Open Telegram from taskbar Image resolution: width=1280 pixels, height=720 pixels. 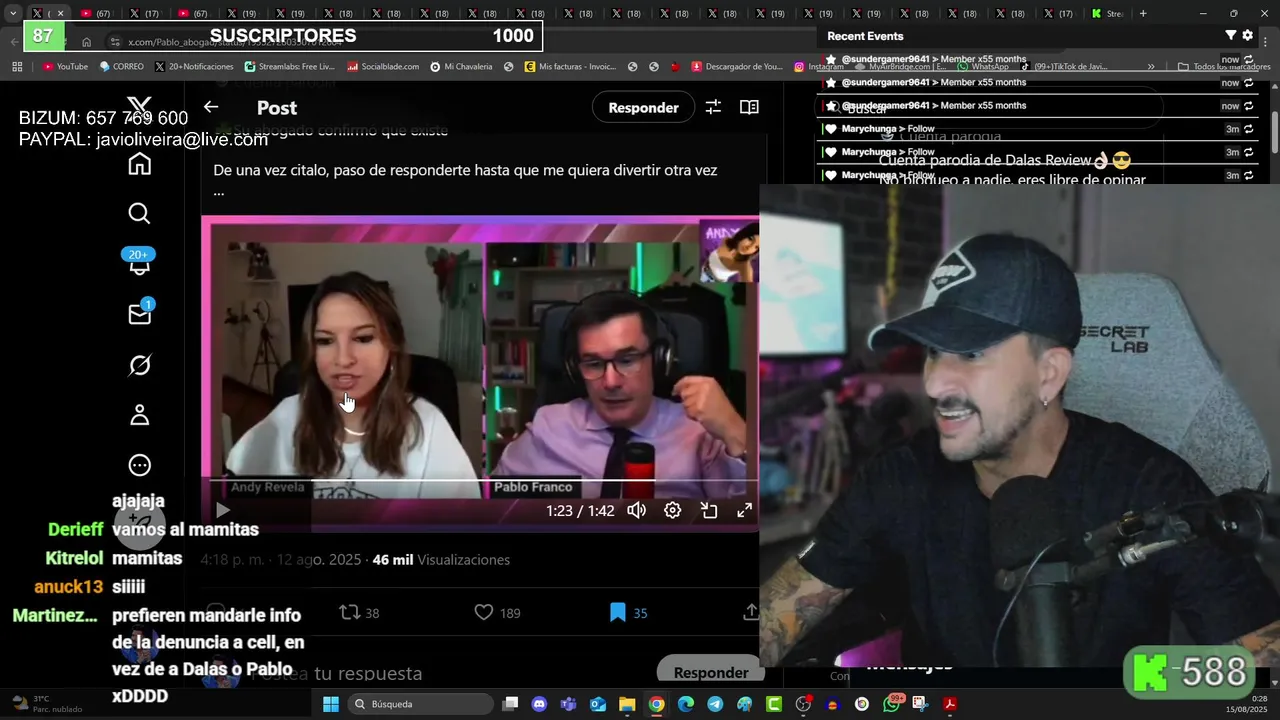coord(715,704)
